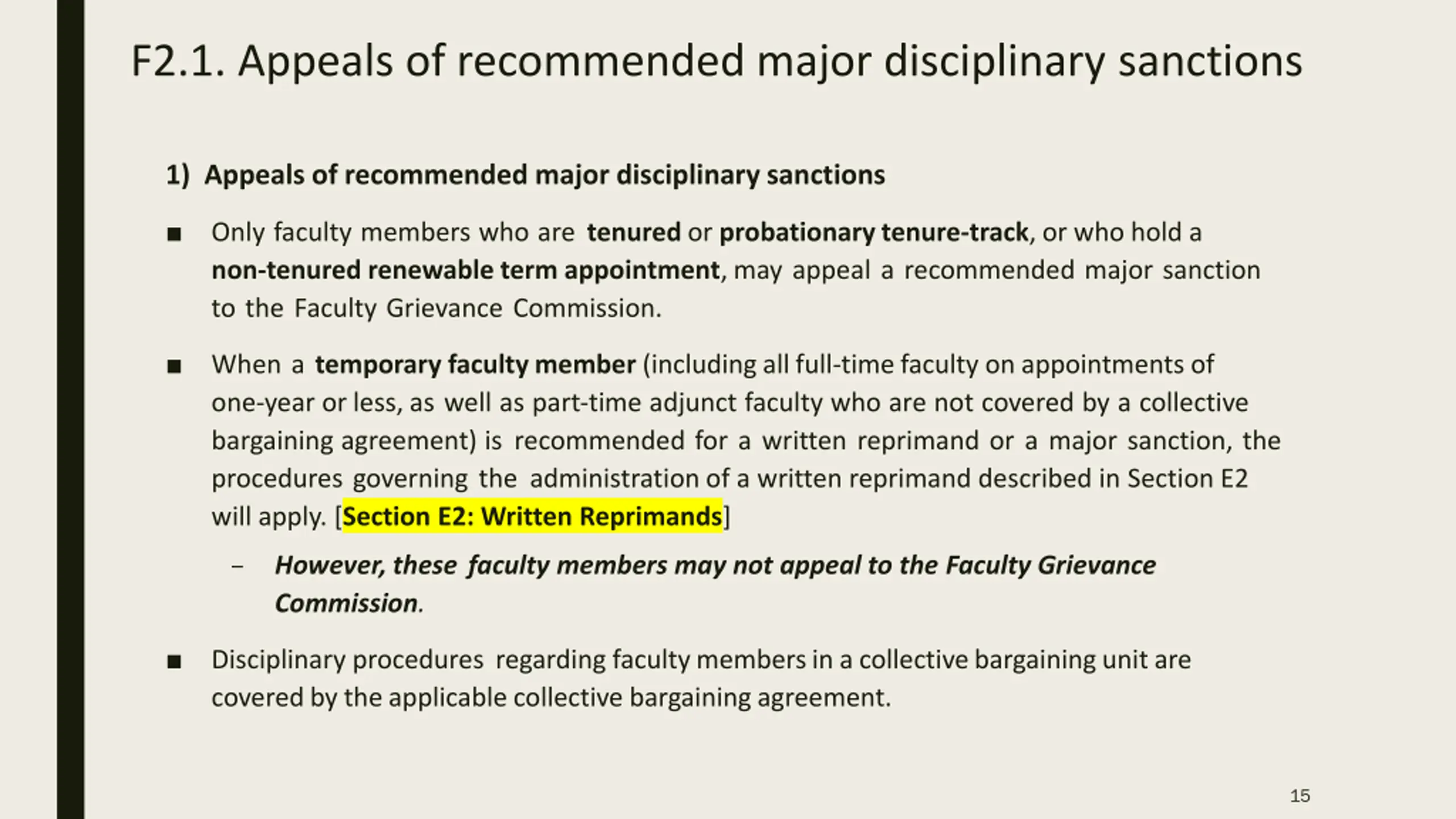Select the bold subheading numbered 1)
Viewport: 1456px width, 819px height.
pos(526,174)
